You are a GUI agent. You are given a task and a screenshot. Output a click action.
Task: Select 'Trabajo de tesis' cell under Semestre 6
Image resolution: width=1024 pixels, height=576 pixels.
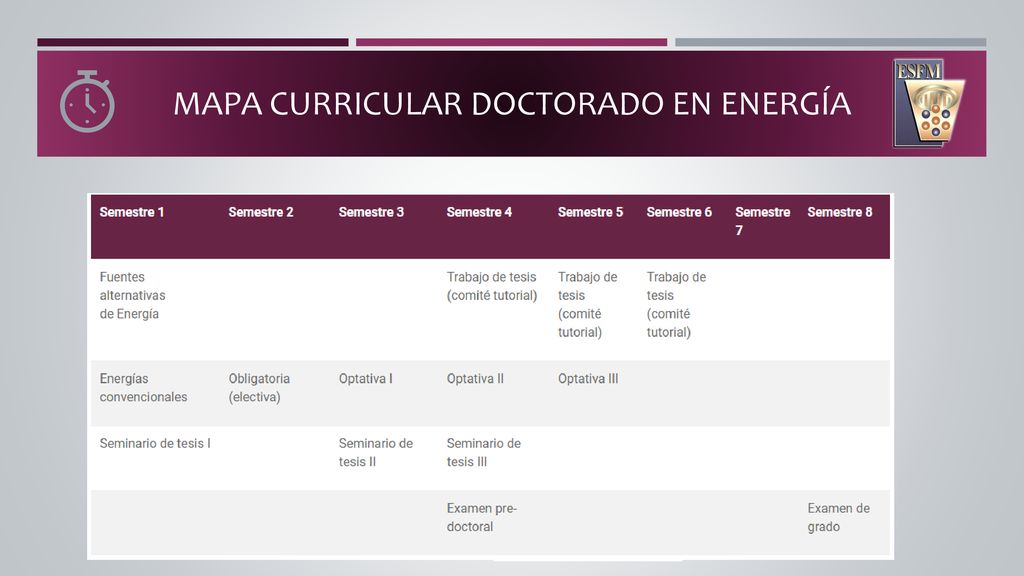(x=677, y=304)
